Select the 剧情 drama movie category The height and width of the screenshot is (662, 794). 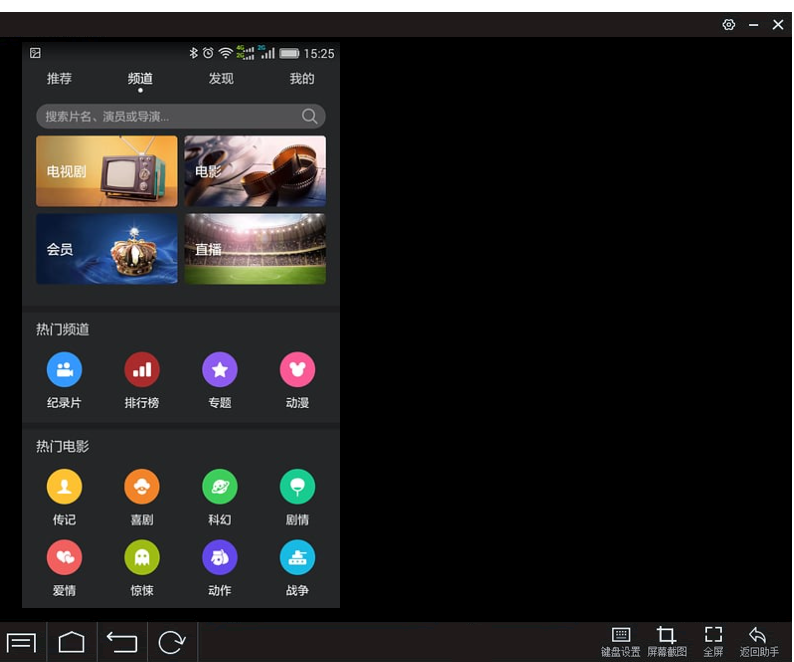coord(297,486)
